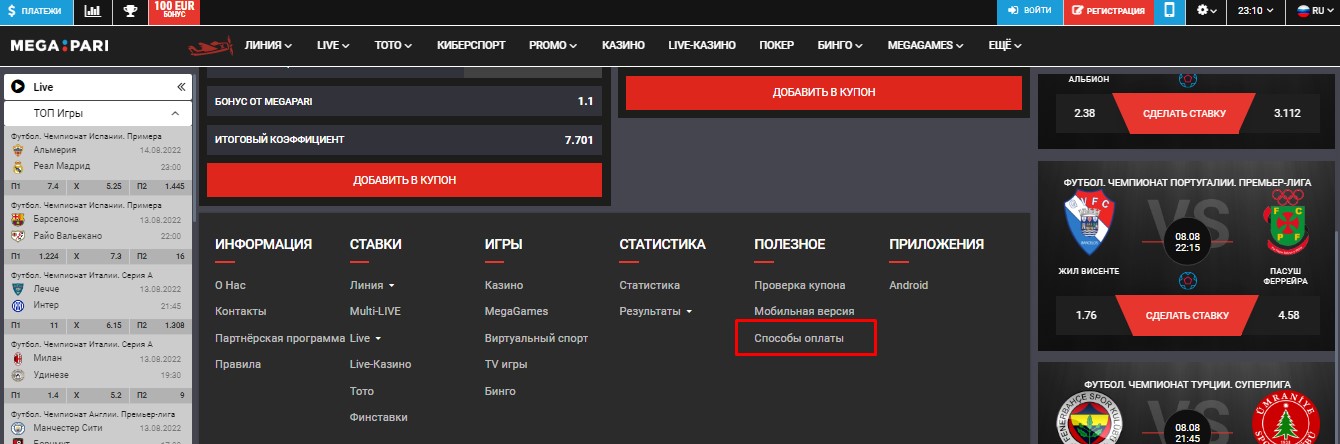The height and width of the screenshot is (444, 1340).
Task: Open the 23:10 time zone dropdown
Action: [1256, 11]
